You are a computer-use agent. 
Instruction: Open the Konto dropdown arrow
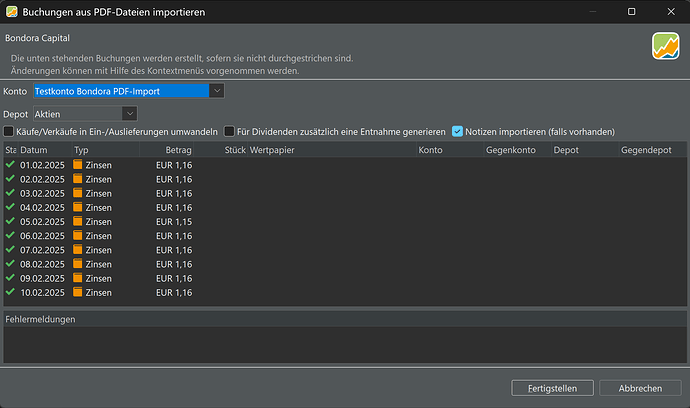pos(217,91)
